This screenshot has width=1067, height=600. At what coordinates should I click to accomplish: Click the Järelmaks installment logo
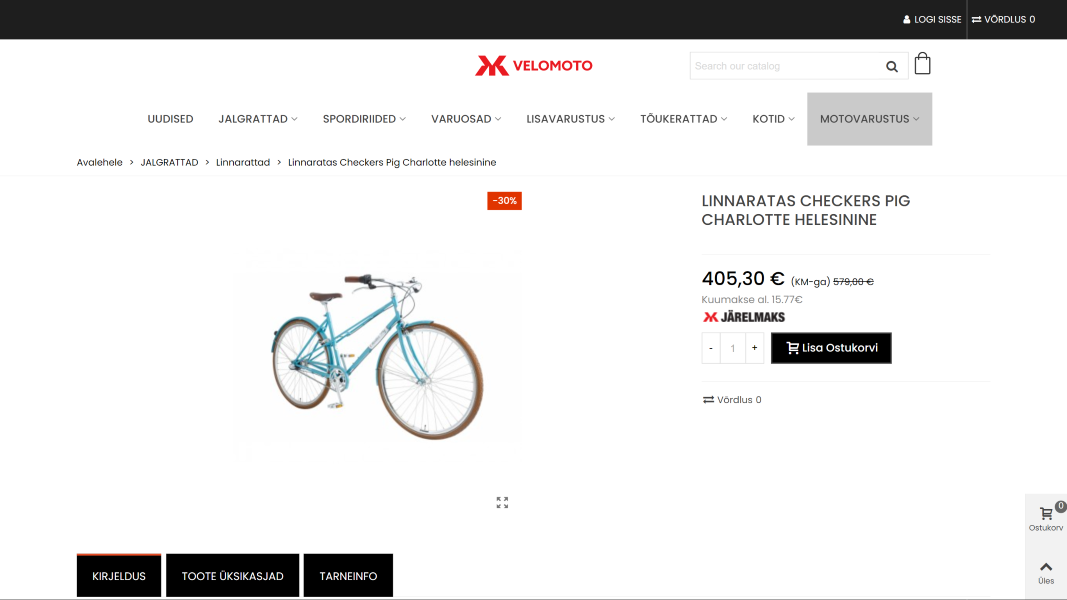tap(744, 317)
